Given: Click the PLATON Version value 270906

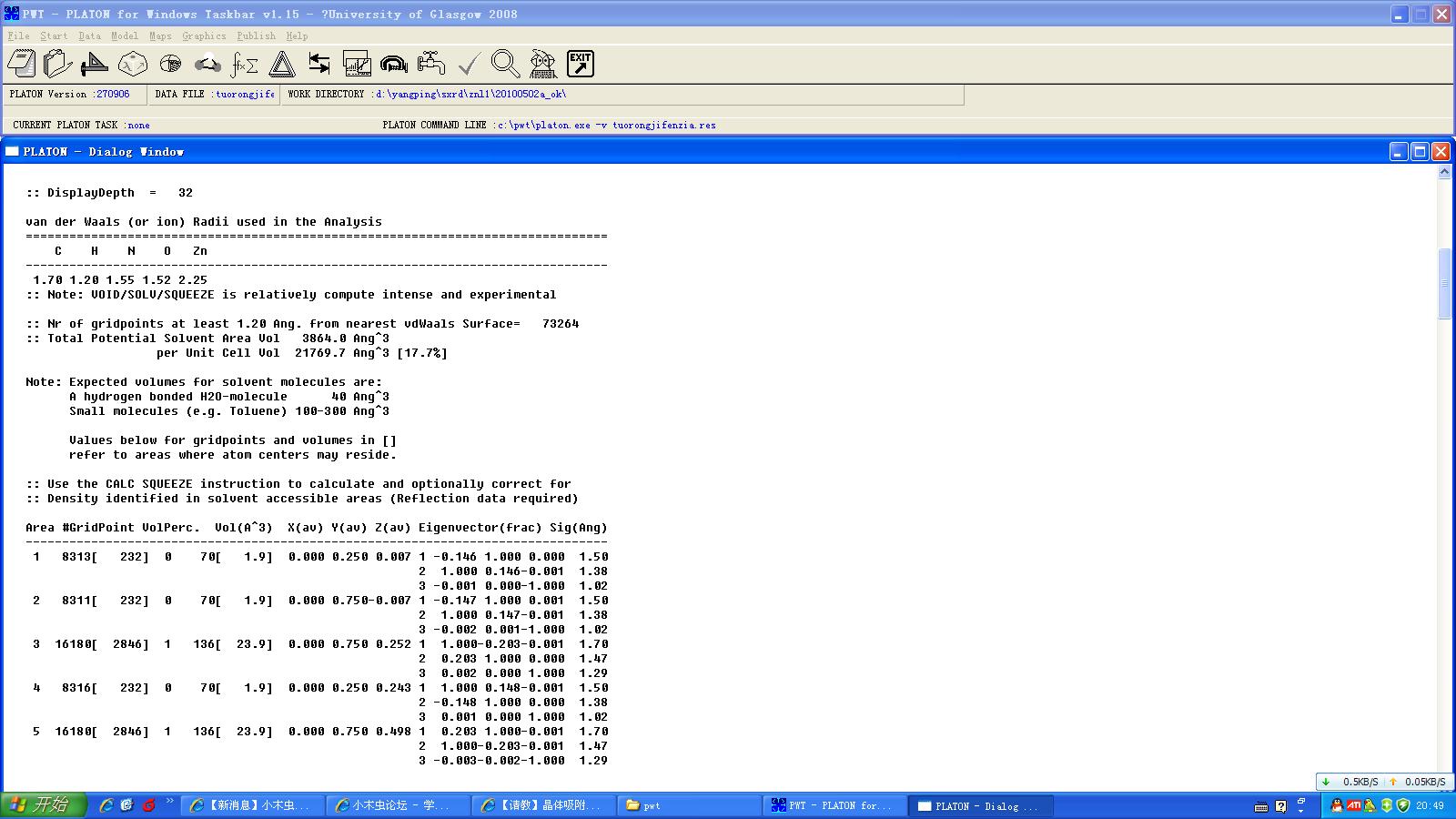Looking at the screenshot, I should coord(113,95).
